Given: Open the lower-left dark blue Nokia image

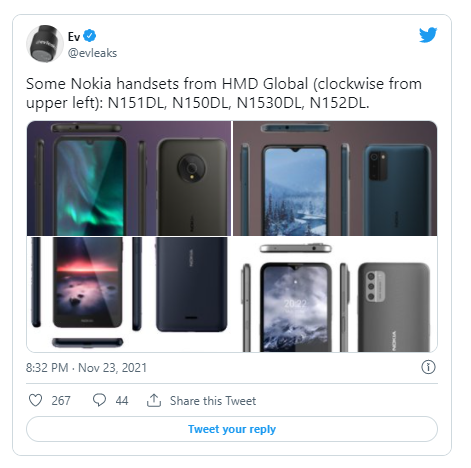Looking at the screenshot, I should coord(129,295).
